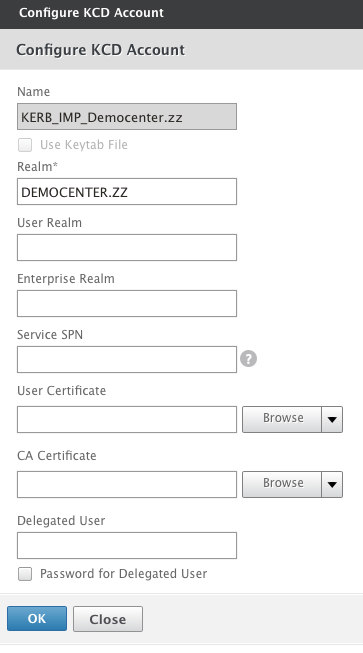Screen dimensions: 363x653
Task: Click the gray Configure KCD Account section header
Action: click(x=182, y=50)
